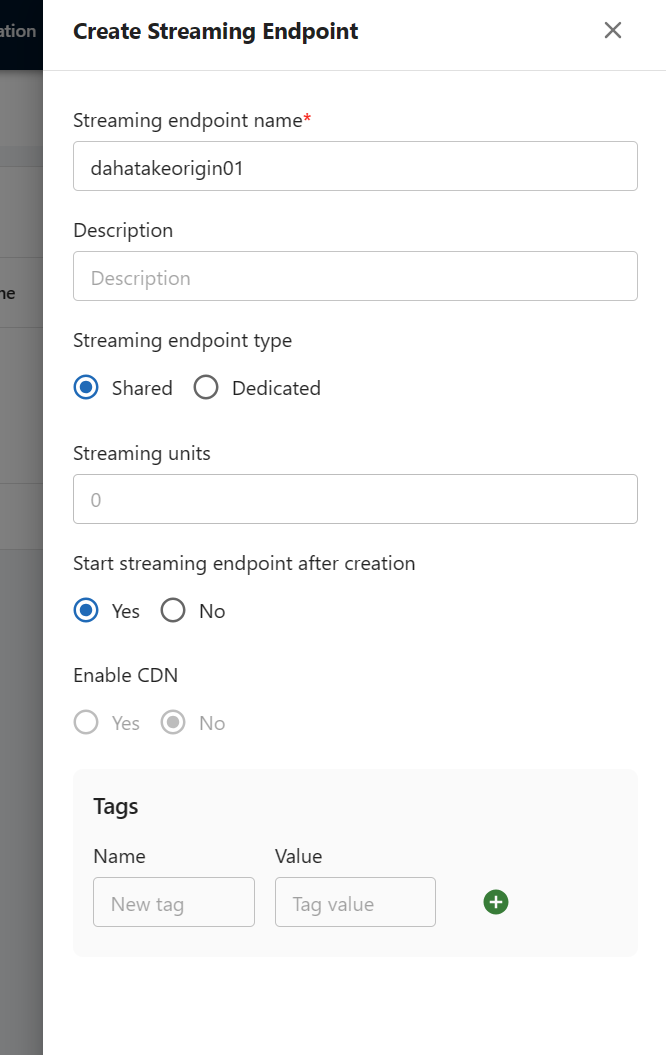Click the Streaming endpoint name label

pos(188,120)
